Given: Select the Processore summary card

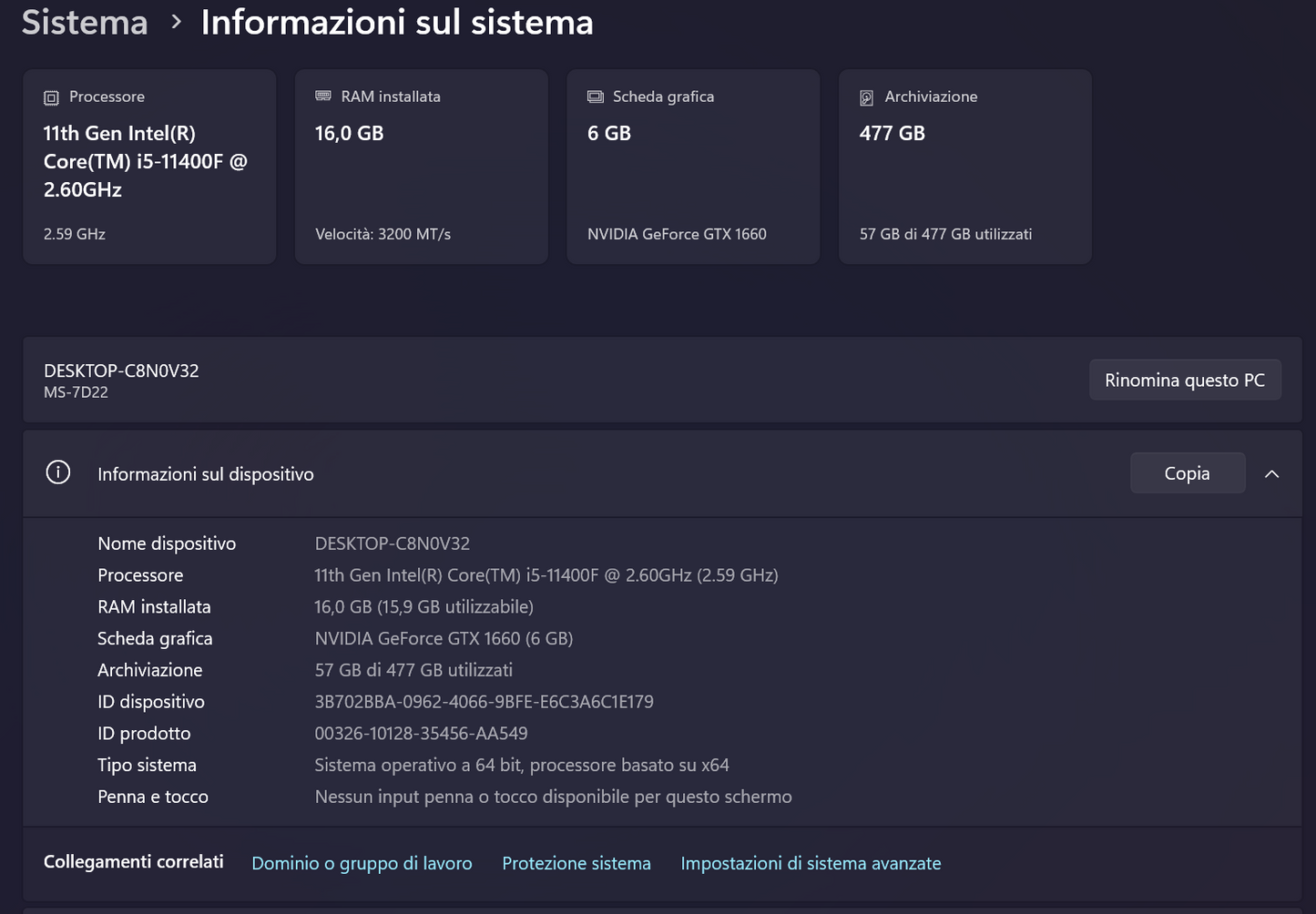Looking at the screenshot, I should click(149, 167).
